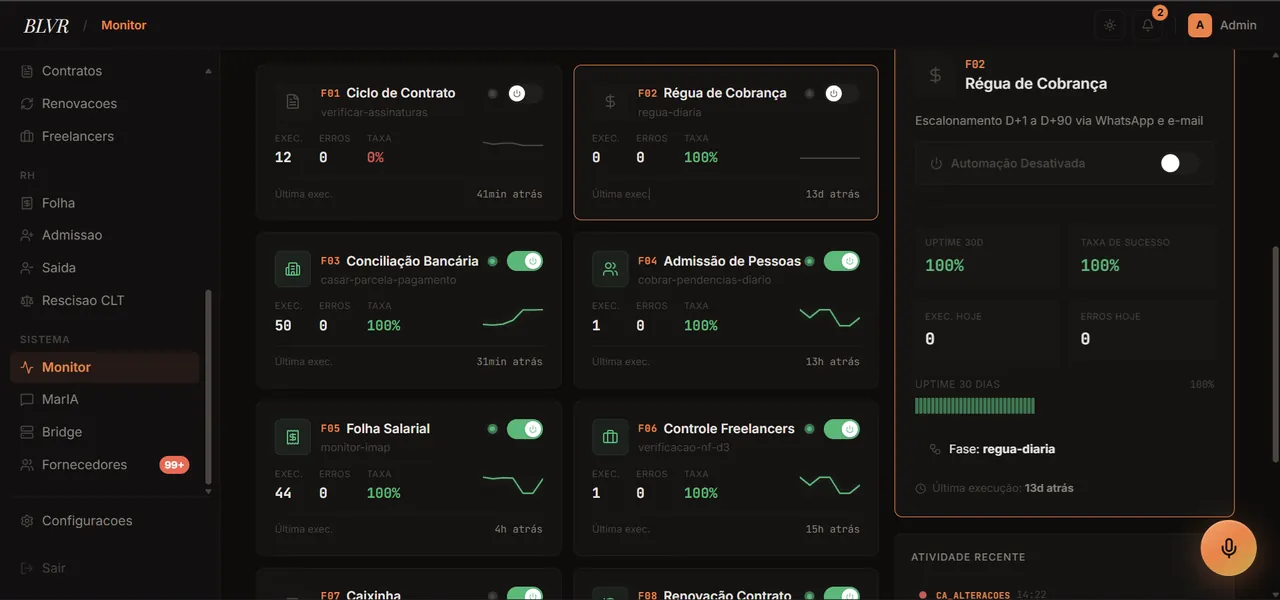Disable the Folha Salarial toggle
This screenshot has width=1280, height=600.
525,429
